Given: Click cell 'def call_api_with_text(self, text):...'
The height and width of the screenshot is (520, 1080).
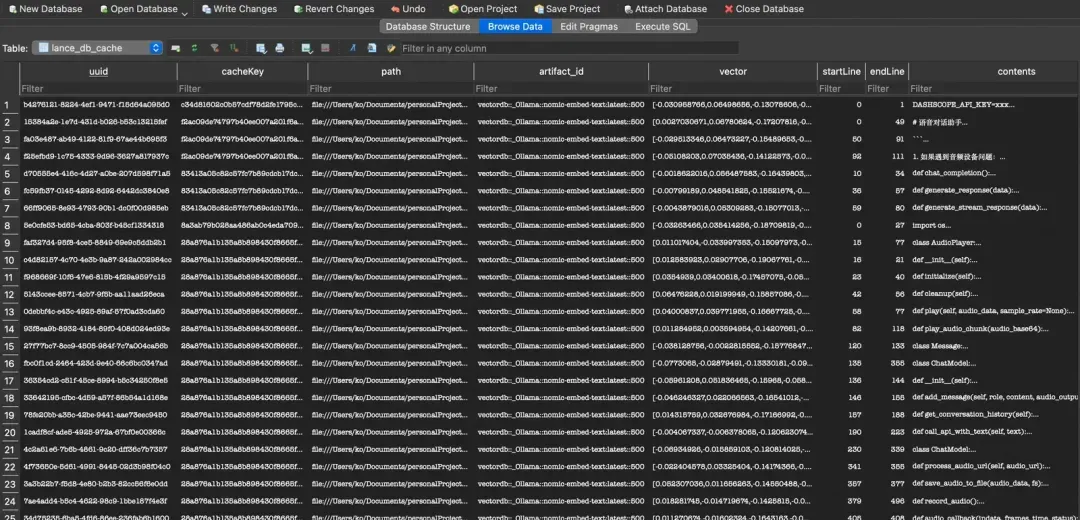Looking at the screenshot, I should (x=995, y=433).
